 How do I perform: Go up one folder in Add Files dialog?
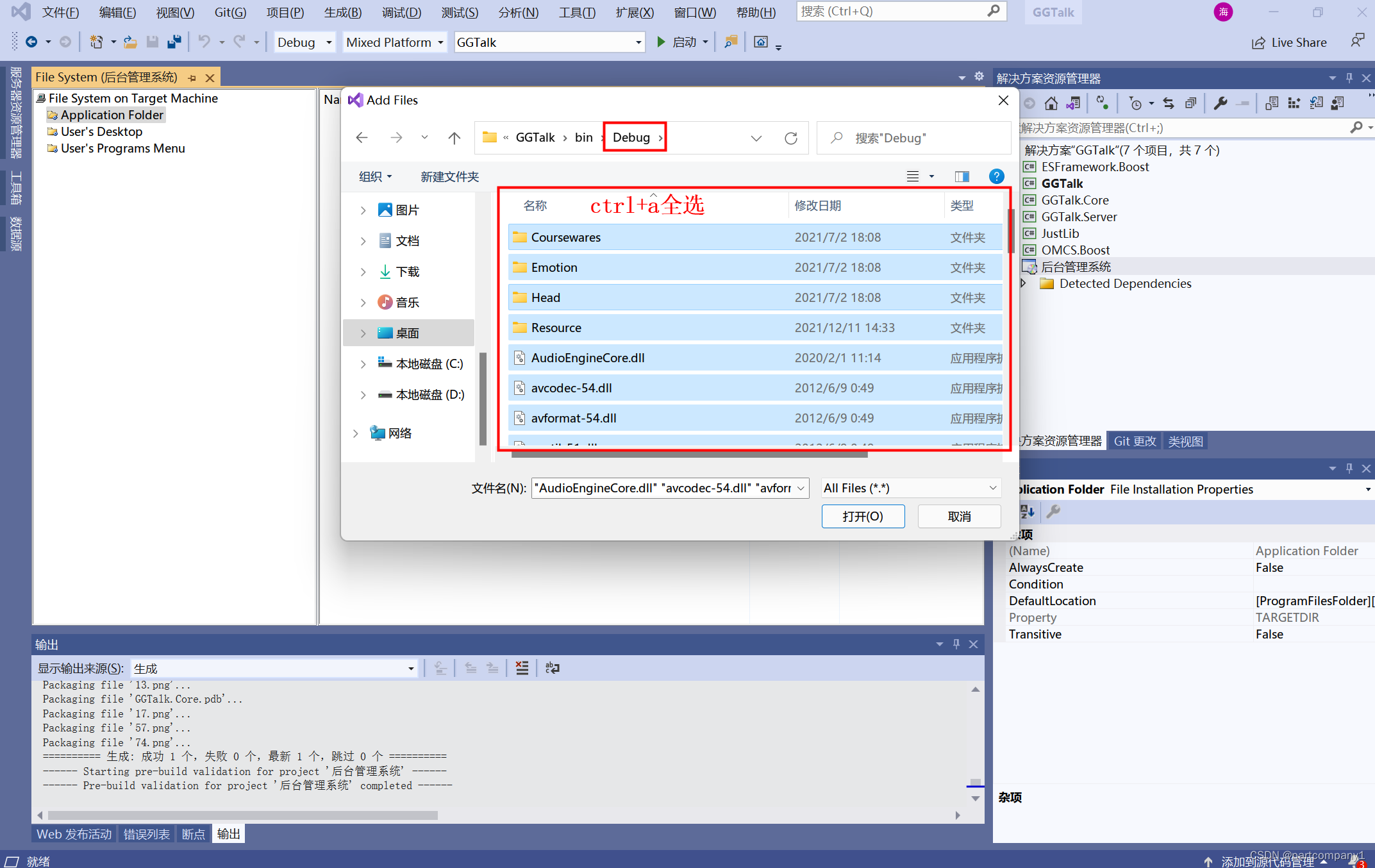pyautogui.click(x=454, y=138)
